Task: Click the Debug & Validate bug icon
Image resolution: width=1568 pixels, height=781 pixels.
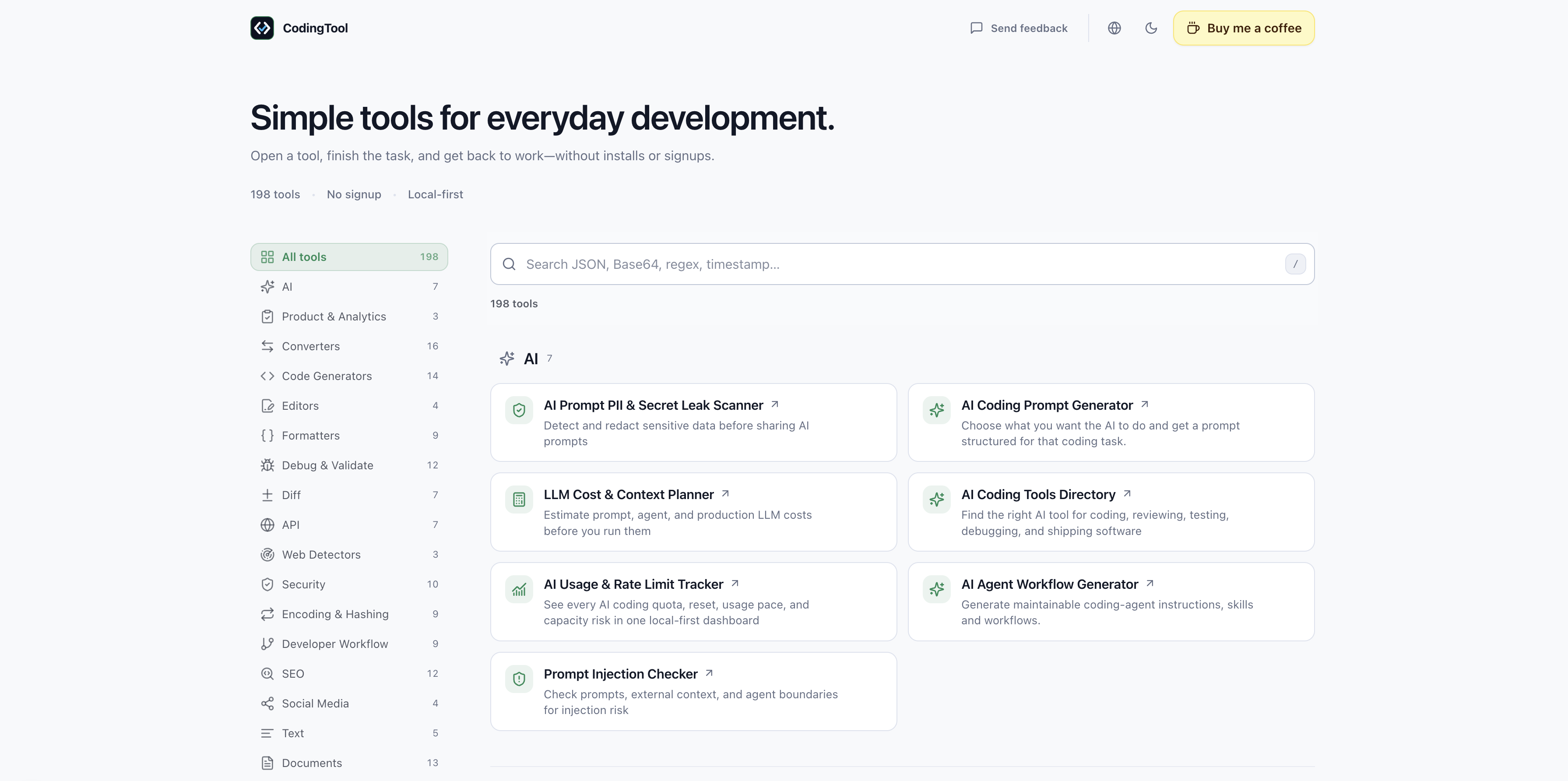Action: 267,466
